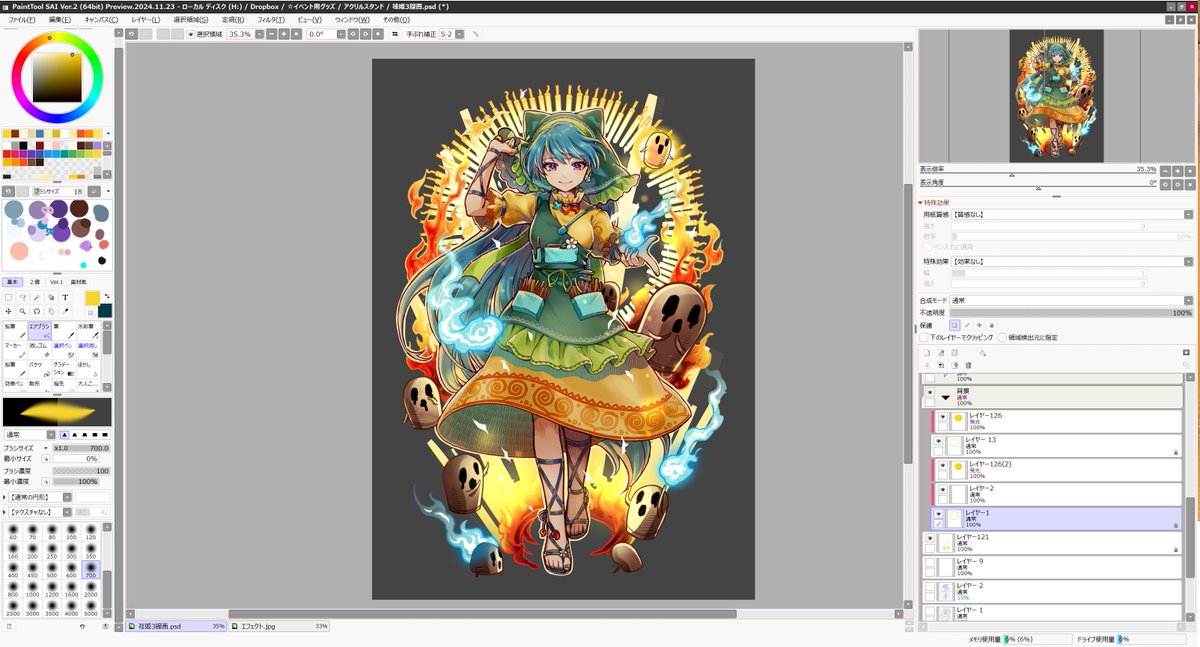Open 合成モード blend mode dropdown

[1188, 300]
